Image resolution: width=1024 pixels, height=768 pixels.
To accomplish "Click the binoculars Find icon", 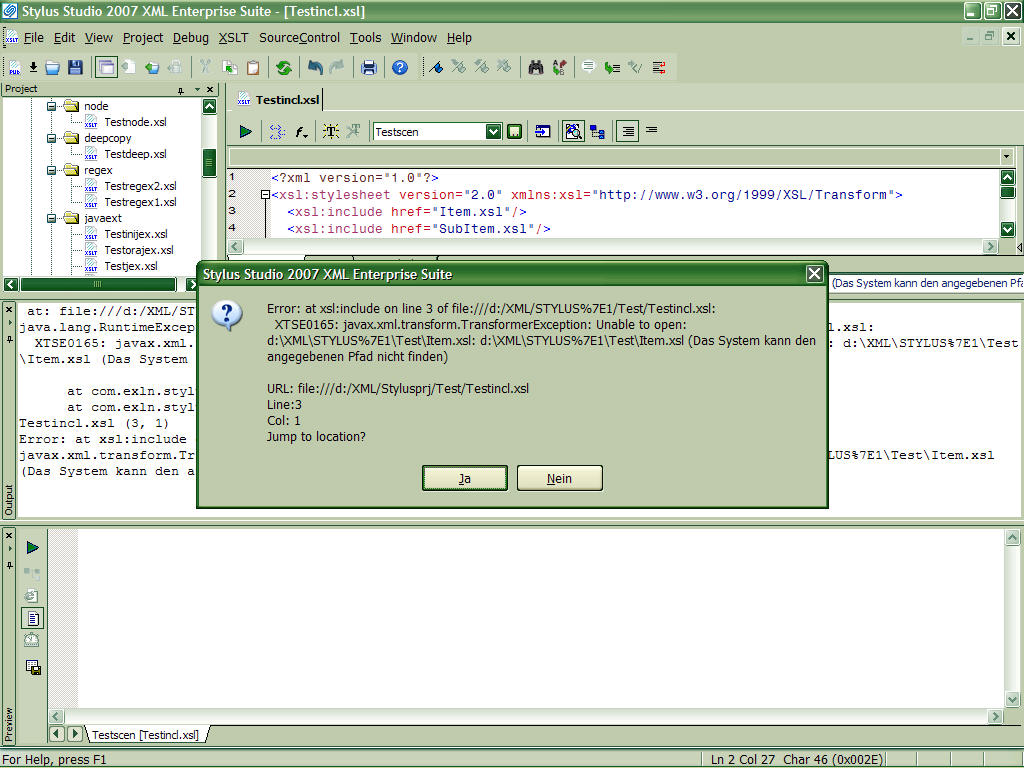I will tap(536, 68).
